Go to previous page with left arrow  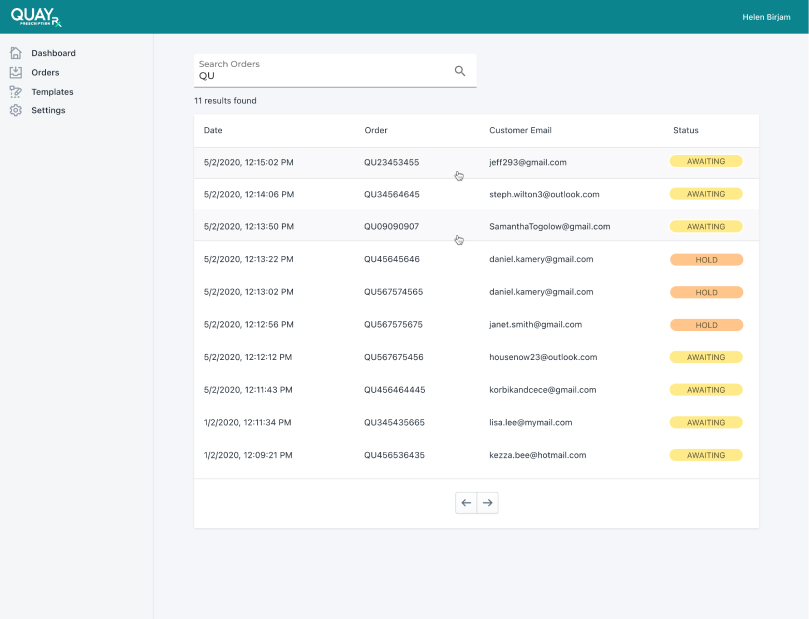point(466,502)
